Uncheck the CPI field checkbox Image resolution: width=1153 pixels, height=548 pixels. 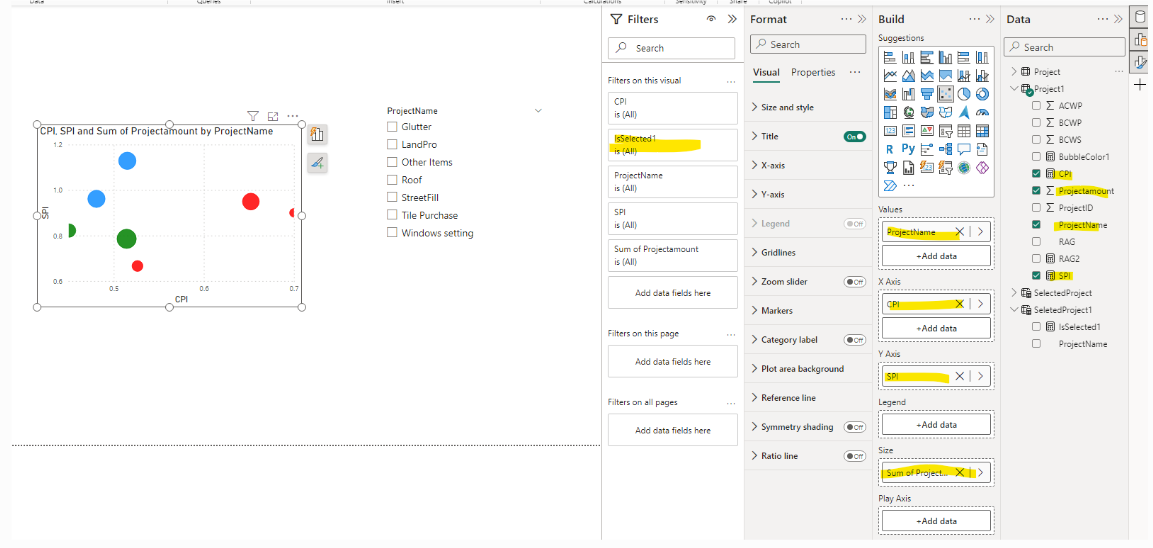coord(1036,174)
